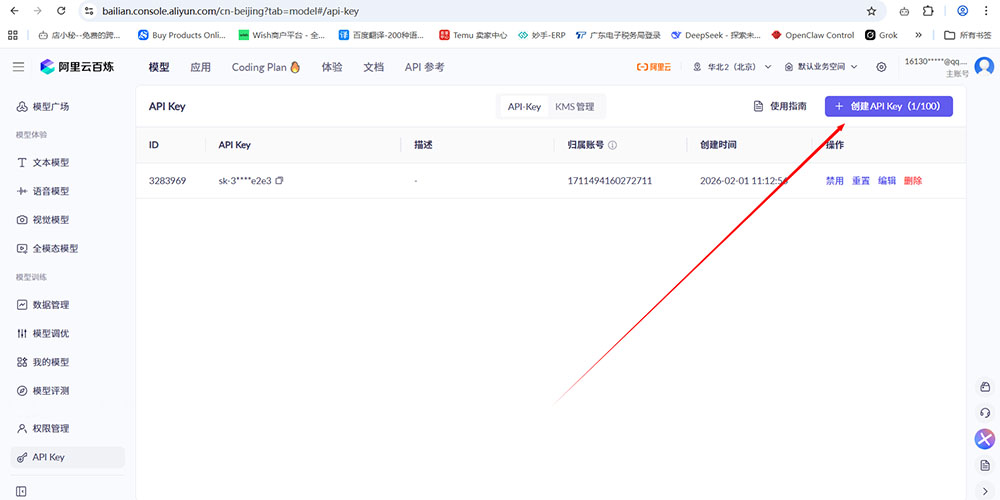Open the 体验 navigation tab
Image resolution: width=1000 pixels, height=500 pixels.
(332, 67)
